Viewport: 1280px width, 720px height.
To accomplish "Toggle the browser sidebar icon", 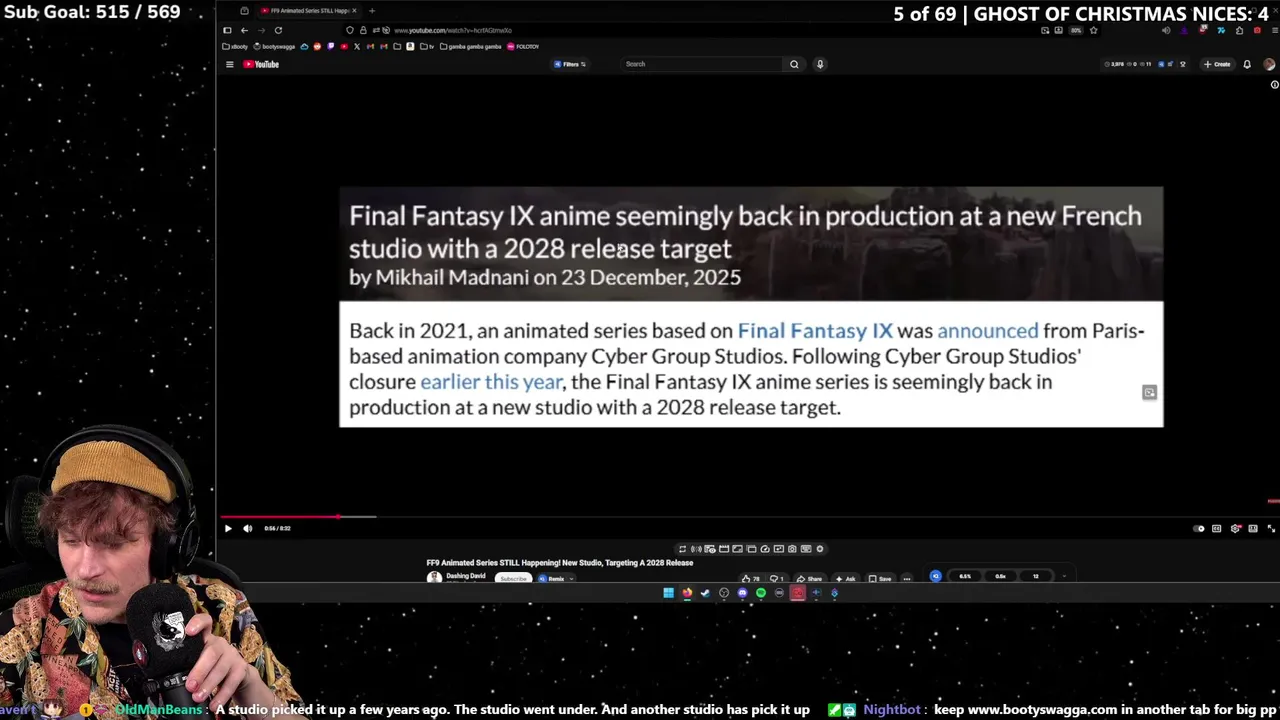I will point(227,30).
